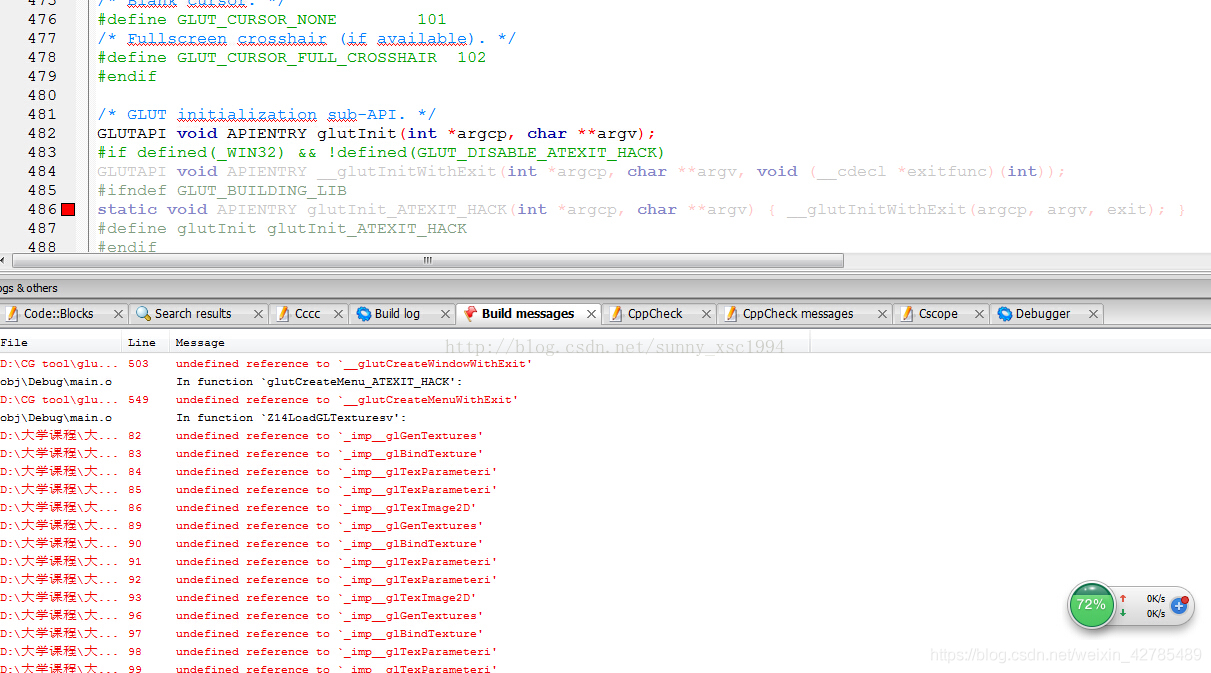Click the horizontal scrollbar in code editor
This screenshot has height=673, width=1211.
(427, 260)
